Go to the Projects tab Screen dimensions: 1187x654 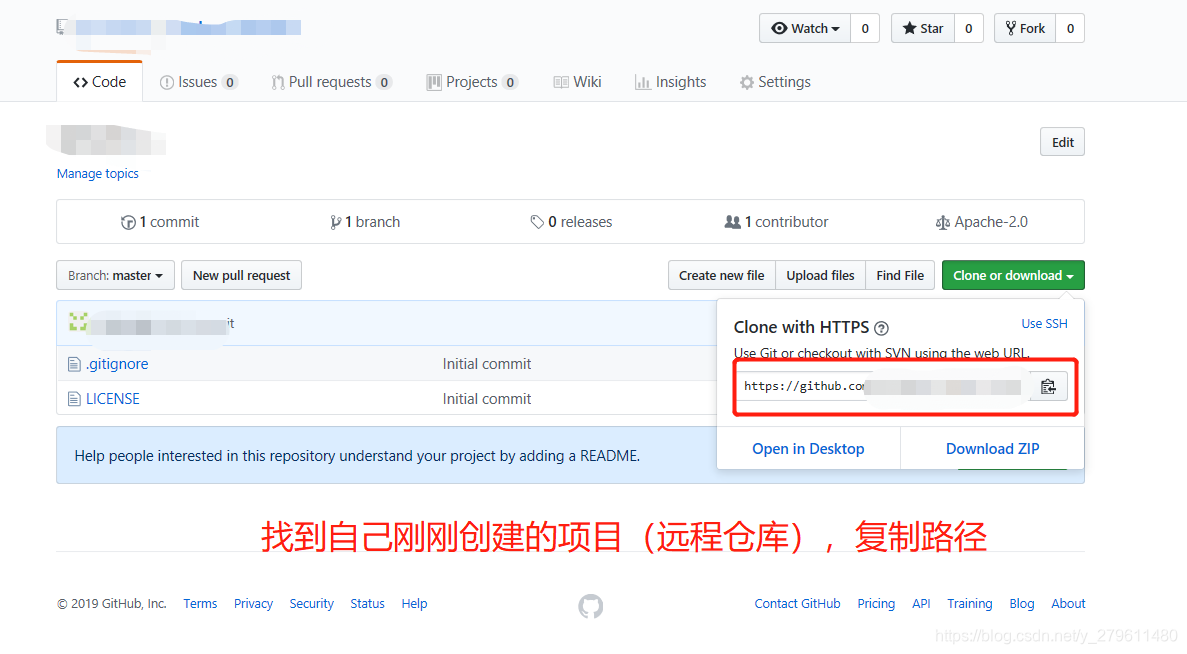[x=472, y=82]
